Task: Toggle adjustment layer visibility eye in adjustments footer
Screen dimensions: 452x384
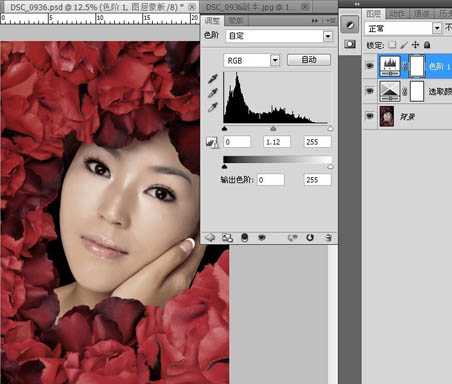Action: coord(262,238)
